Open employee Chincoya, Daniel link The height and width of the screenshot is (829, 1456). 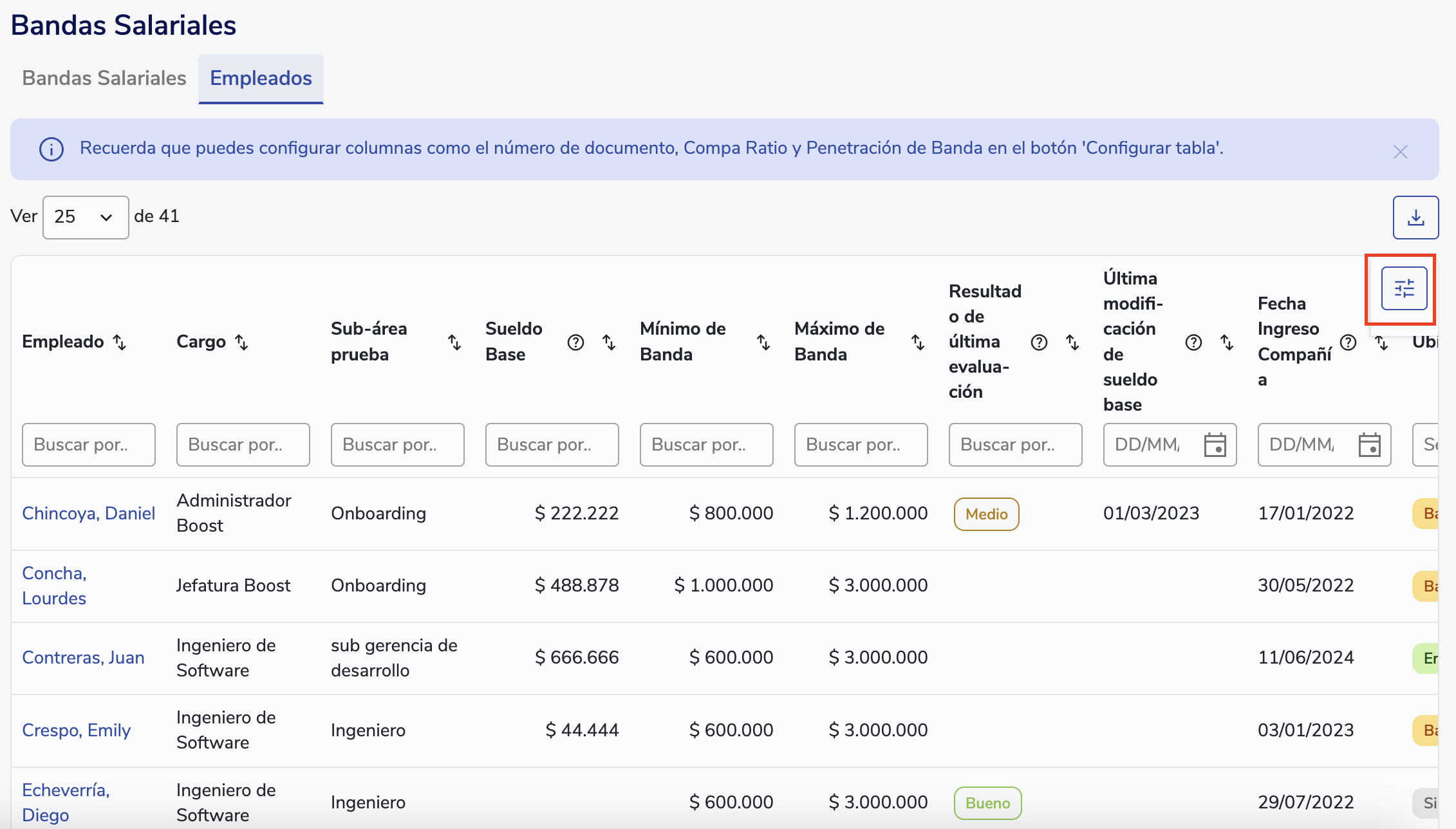click(x=89, y=514)
